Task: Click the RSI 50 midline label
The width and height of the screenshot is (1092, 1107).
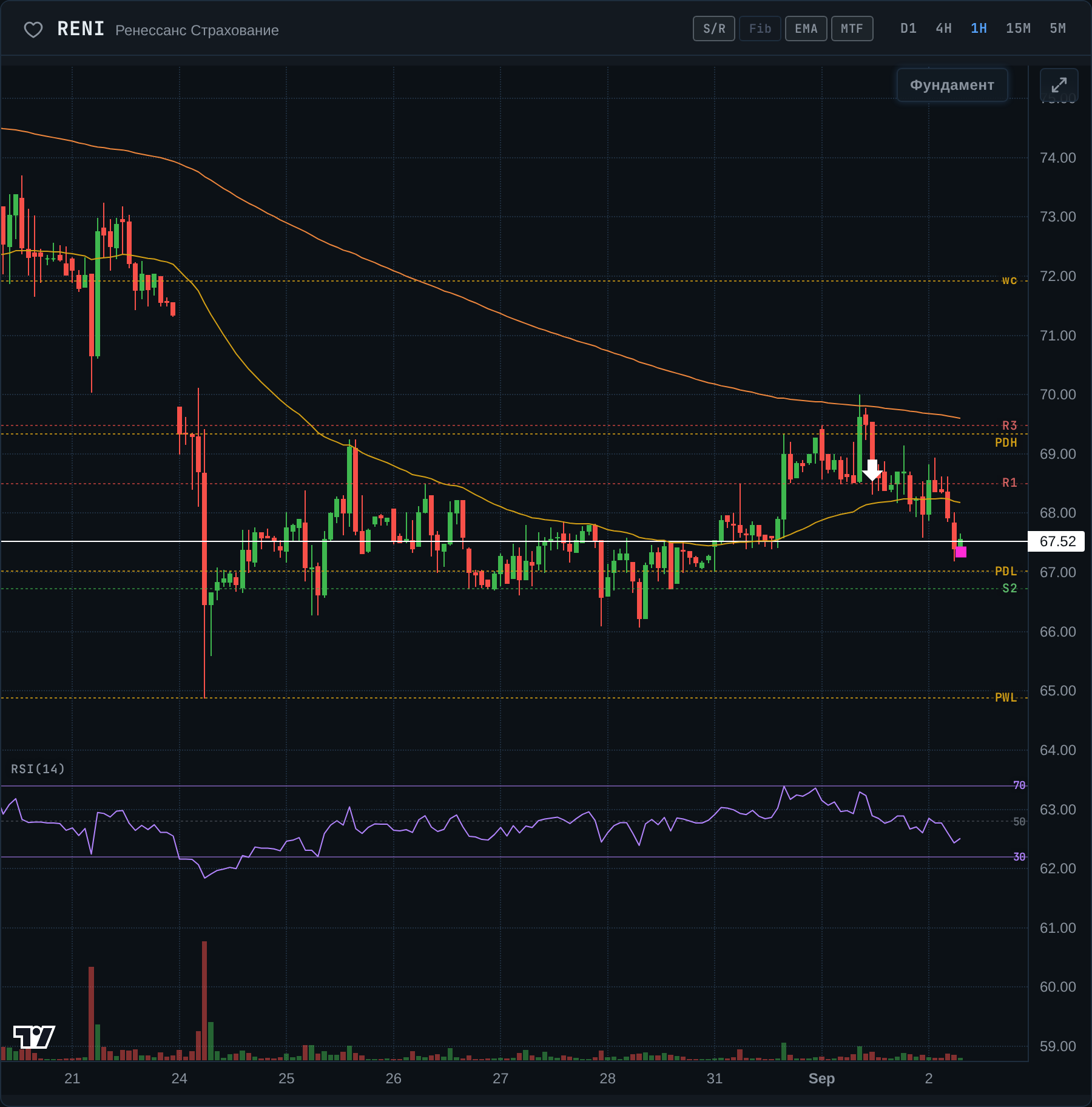Action: [x=1019, y=821]
